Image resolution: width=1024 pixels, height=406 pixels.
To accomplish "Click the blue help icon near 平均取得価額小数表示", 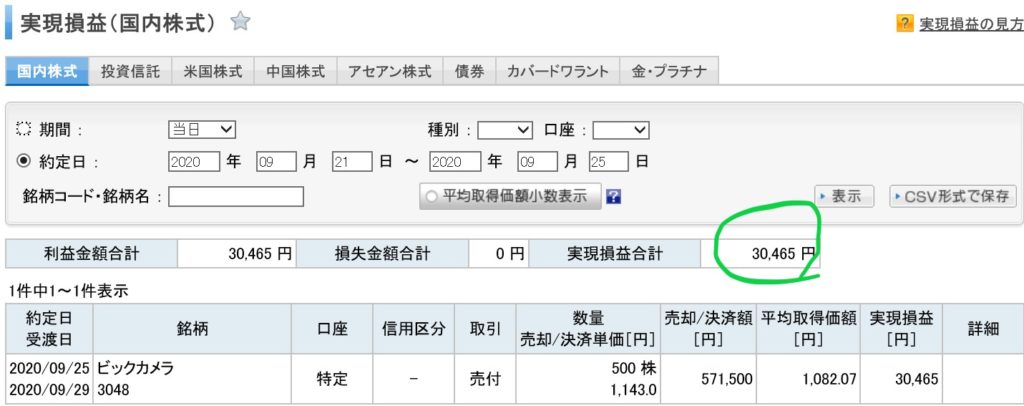I will pyautogui.click(x=614, y=196).
